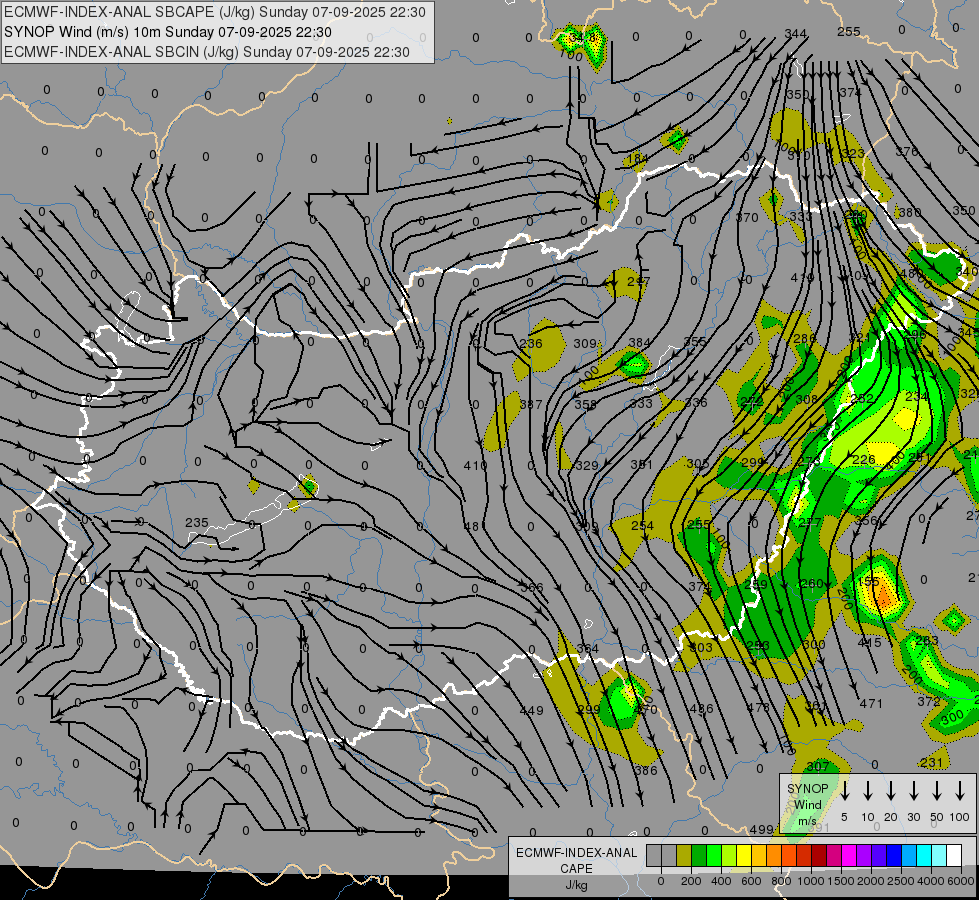Click the map value 307

[x=818, y=766]
